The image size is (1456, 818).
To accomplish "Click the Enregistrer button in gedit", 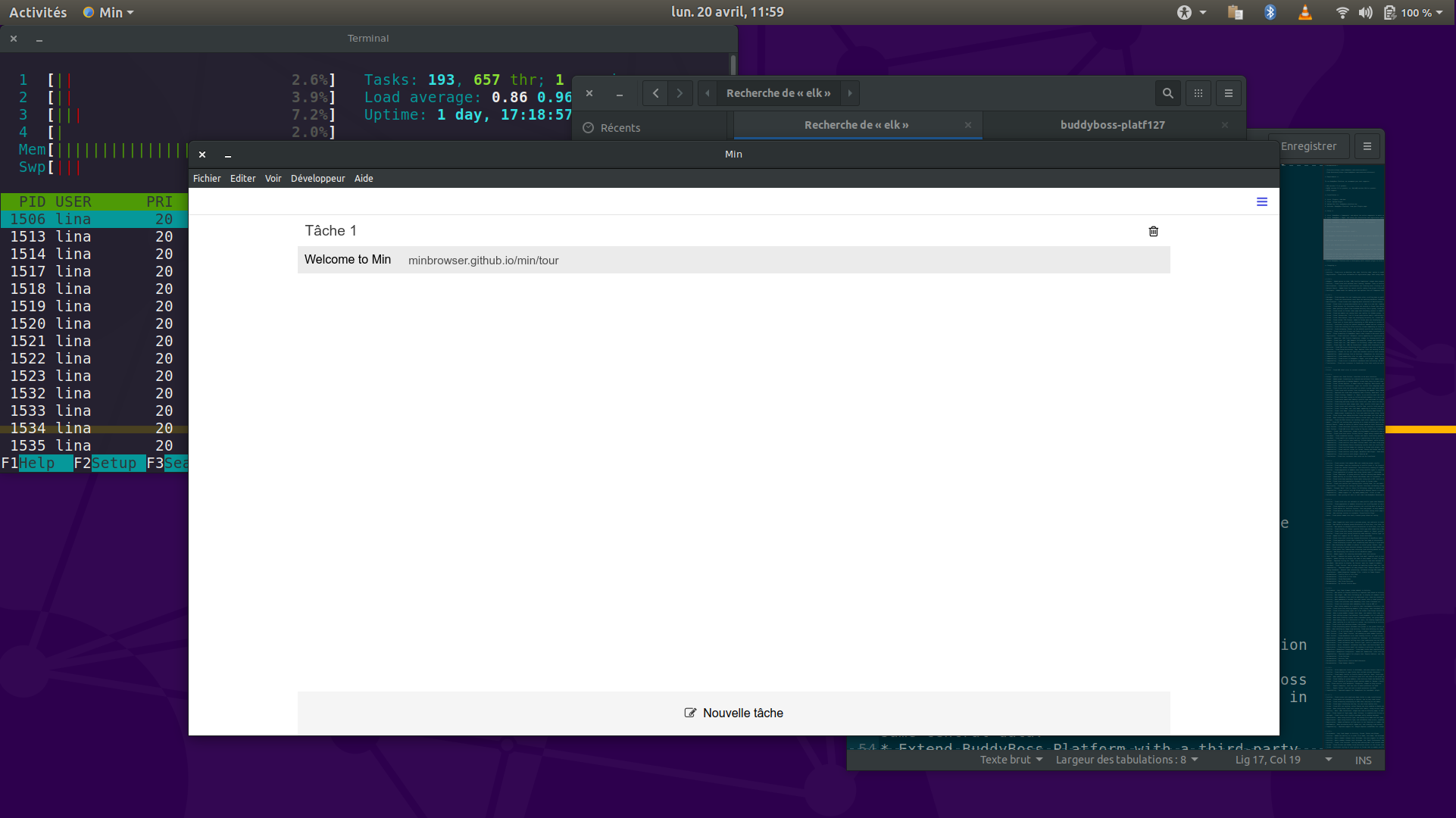I will [x=1309, y=145].
